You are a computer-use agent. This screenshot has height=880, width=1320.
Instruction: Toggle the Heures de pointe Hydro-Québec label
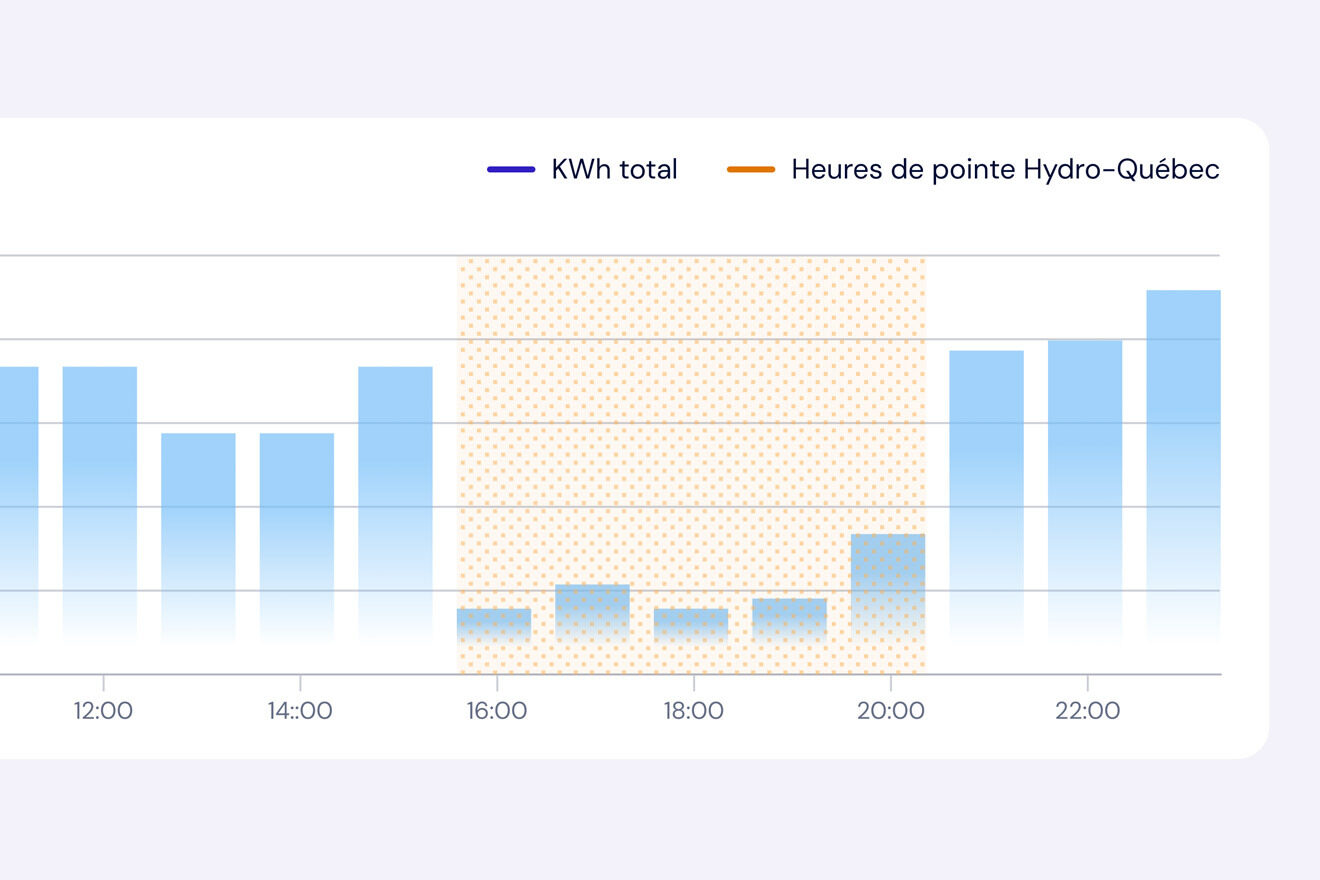pos(1005,169)
